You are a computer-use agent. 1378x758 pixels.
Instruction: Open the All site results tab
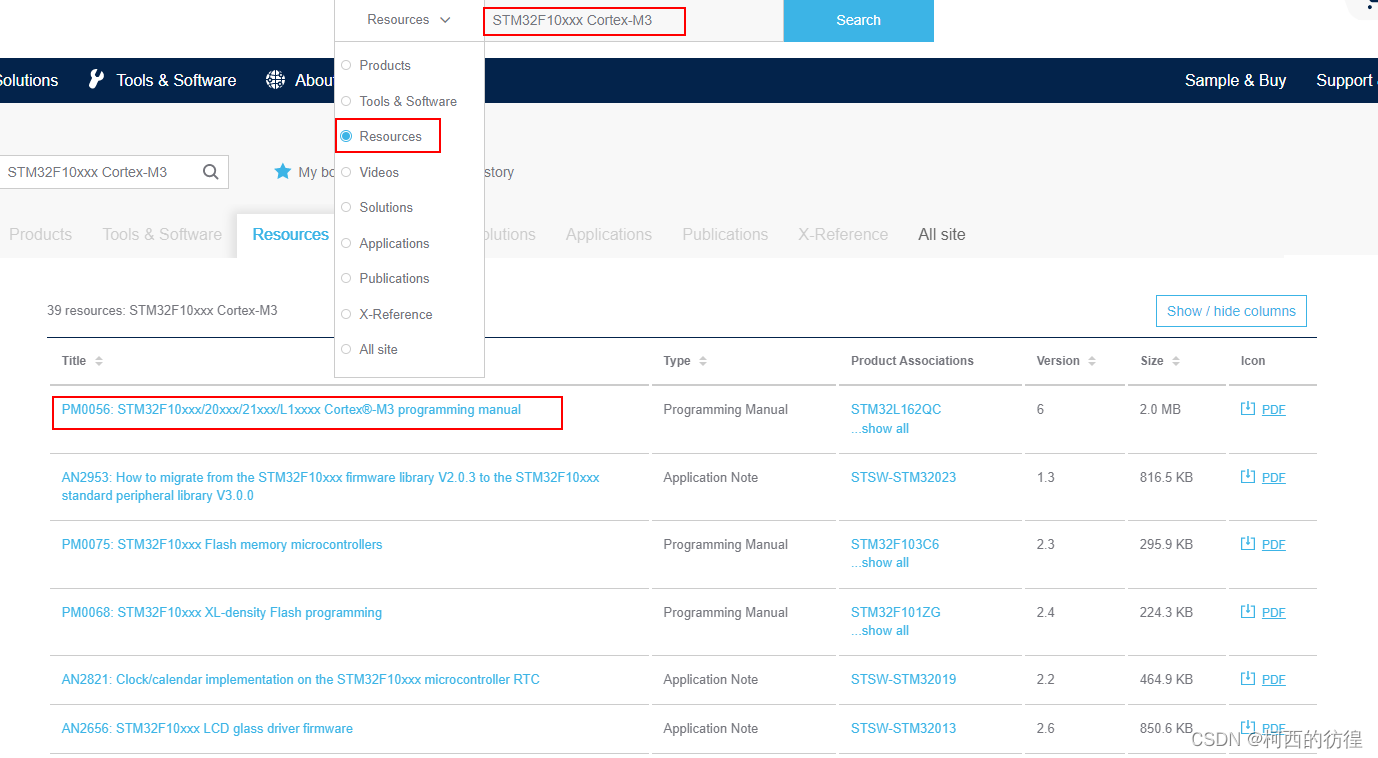point(942,234)
